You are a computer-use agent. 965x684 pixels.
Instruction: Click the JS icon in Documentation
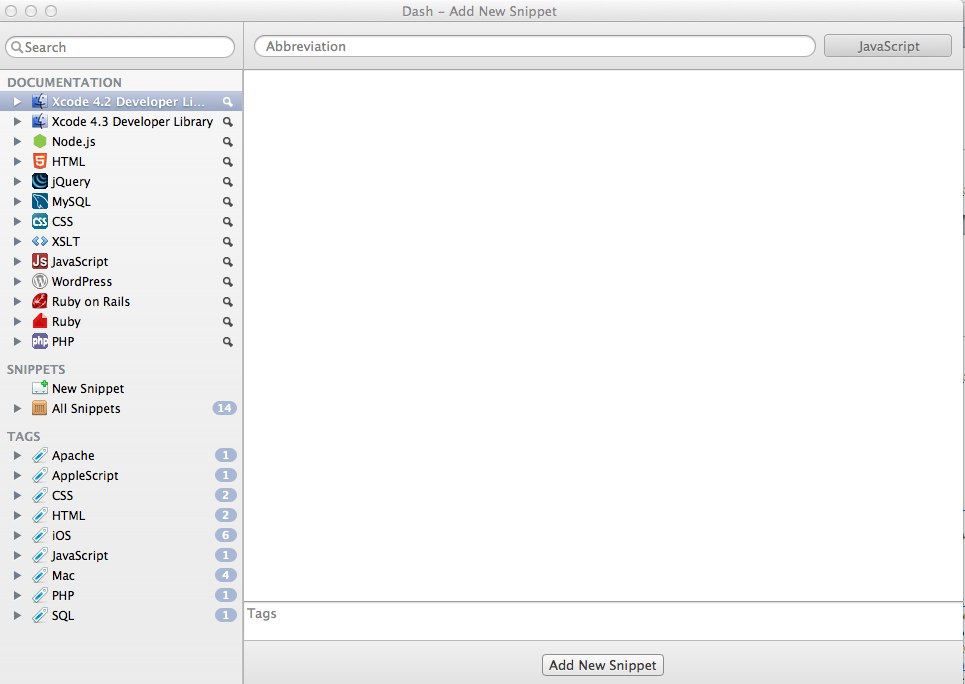click(40, 262)
